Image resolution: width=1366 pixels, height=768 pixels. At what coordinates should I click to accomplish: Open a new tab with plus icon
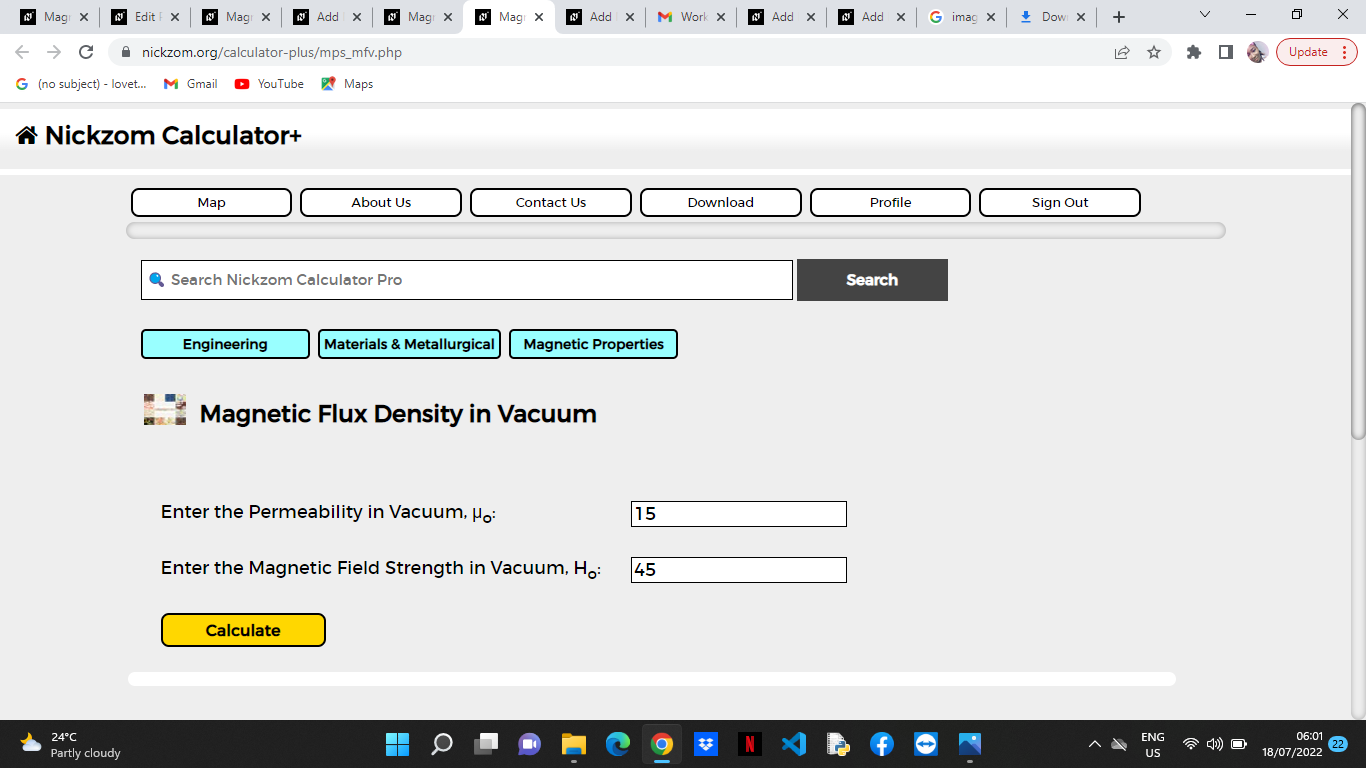tap(1119, 17)
